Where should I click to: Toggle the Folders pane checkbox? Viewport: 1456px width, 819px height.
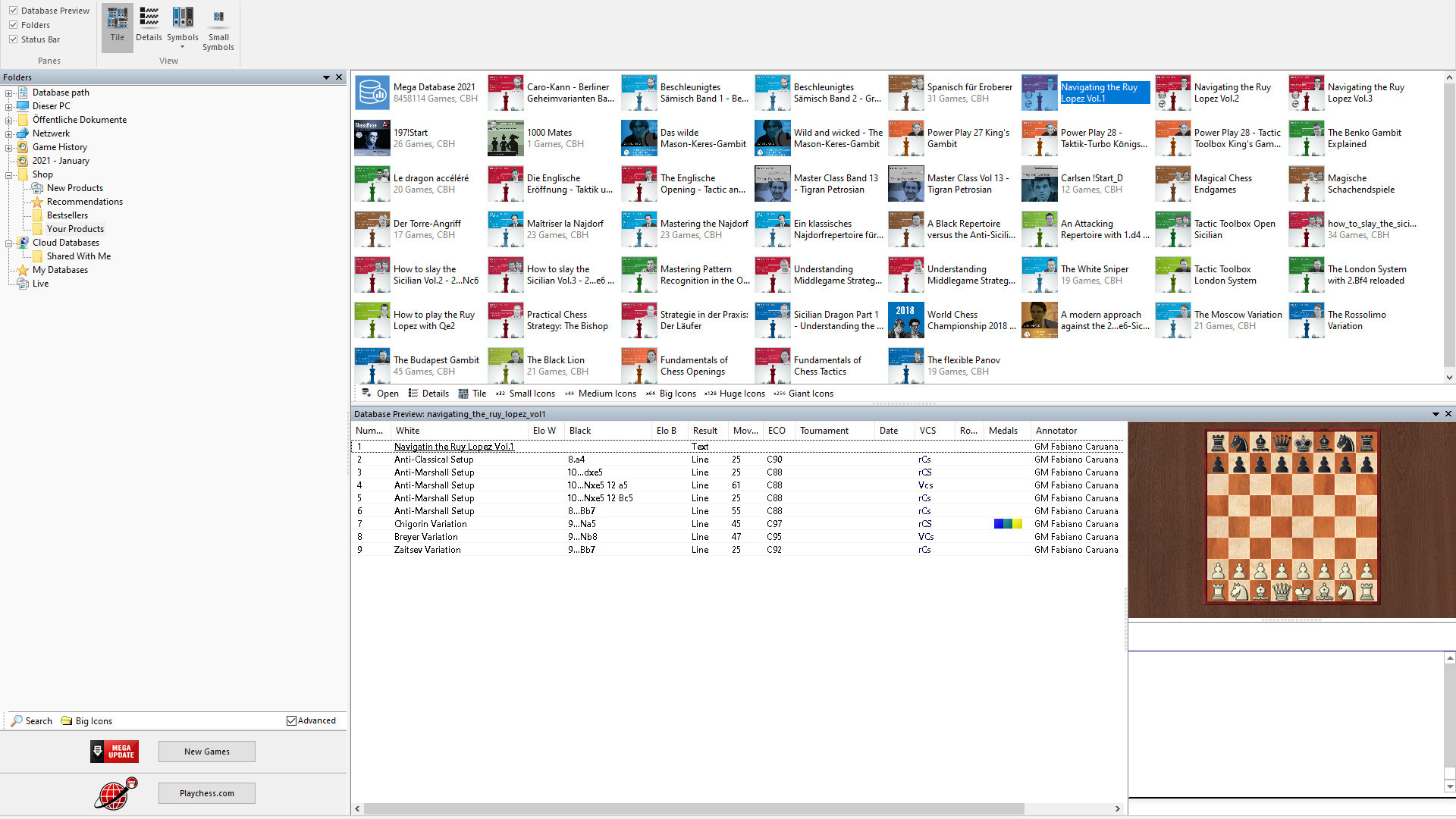point(14,25)
